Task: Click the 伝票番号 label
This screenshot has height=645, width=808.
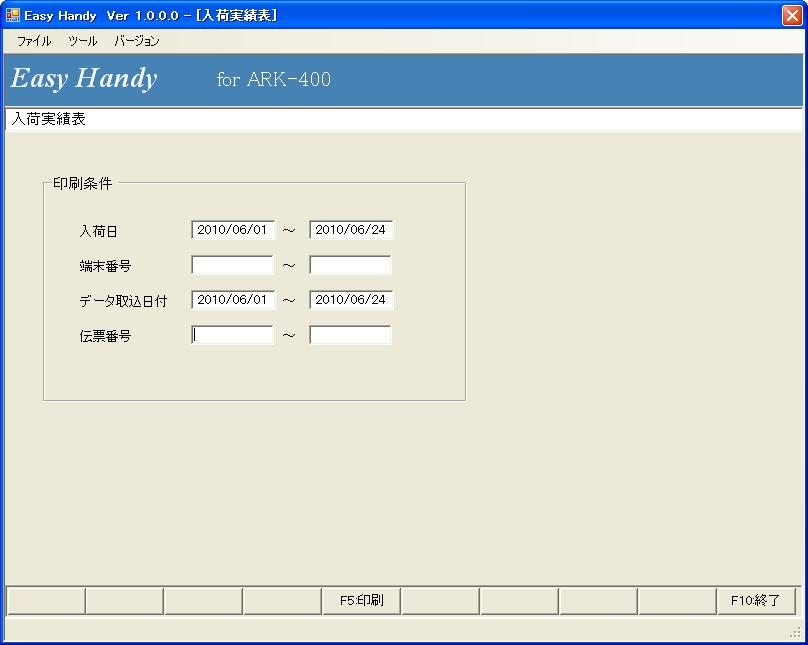Action: click(105, 336)
